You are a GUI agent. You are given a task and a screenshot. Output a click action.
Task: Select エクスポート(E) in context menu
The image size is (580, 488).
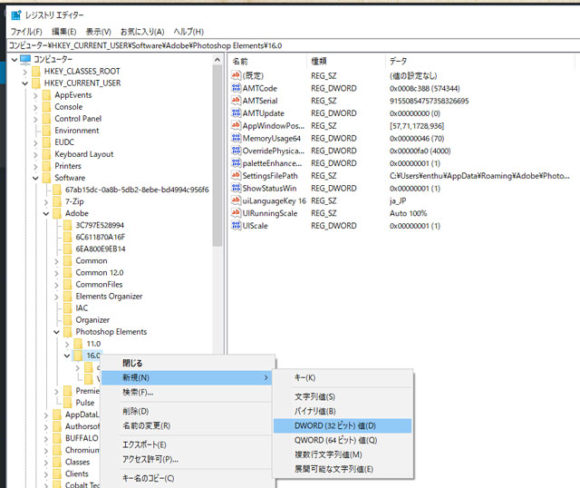click(187, 445)
